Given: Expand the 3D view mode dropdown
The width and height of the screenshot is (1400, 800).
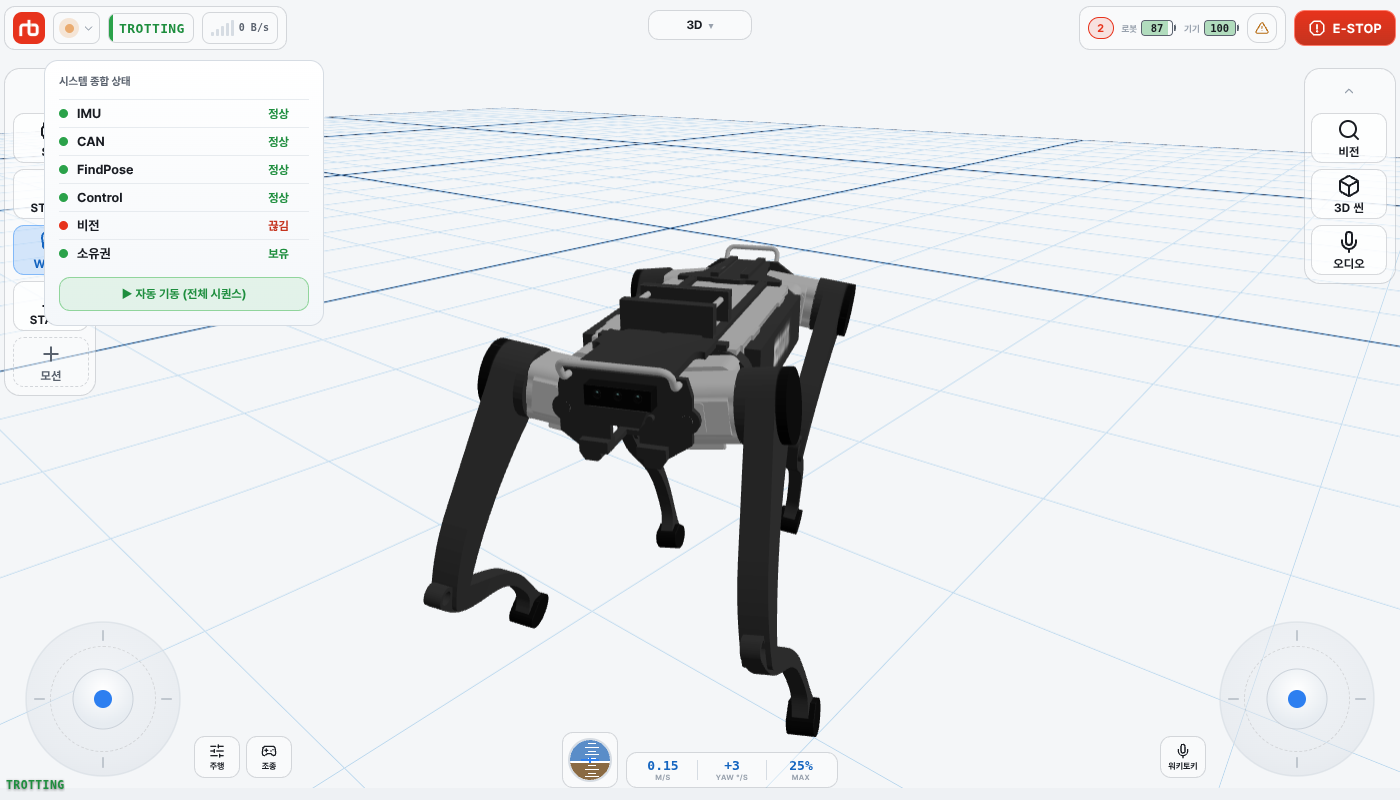Looking at the screenshot, I should tap(700, 25).
